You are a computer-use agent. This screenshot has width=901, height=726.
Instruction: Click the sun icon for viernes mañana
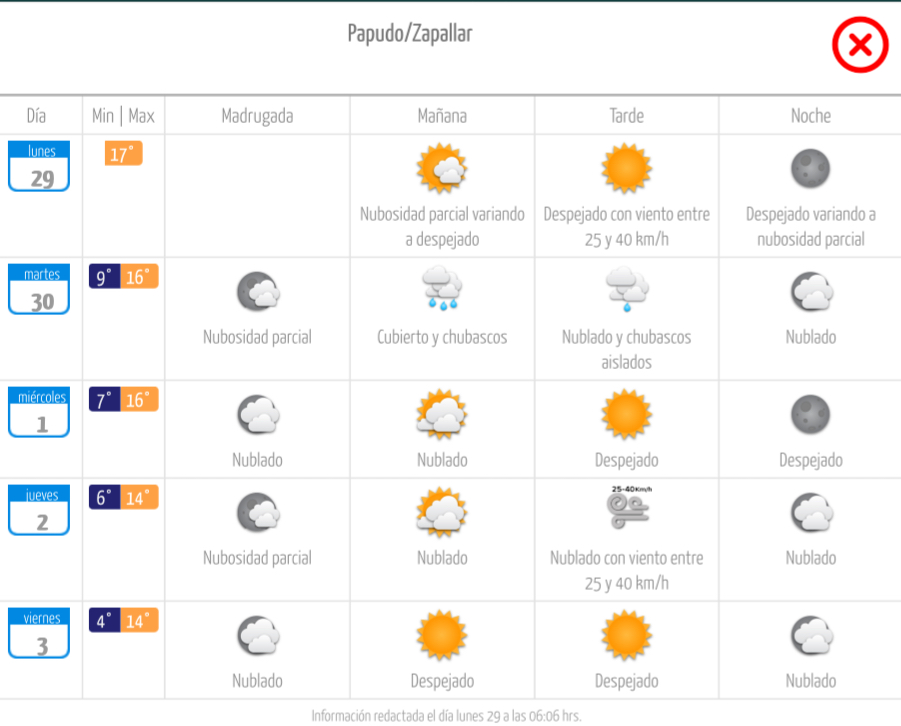[x=442, y=635]
